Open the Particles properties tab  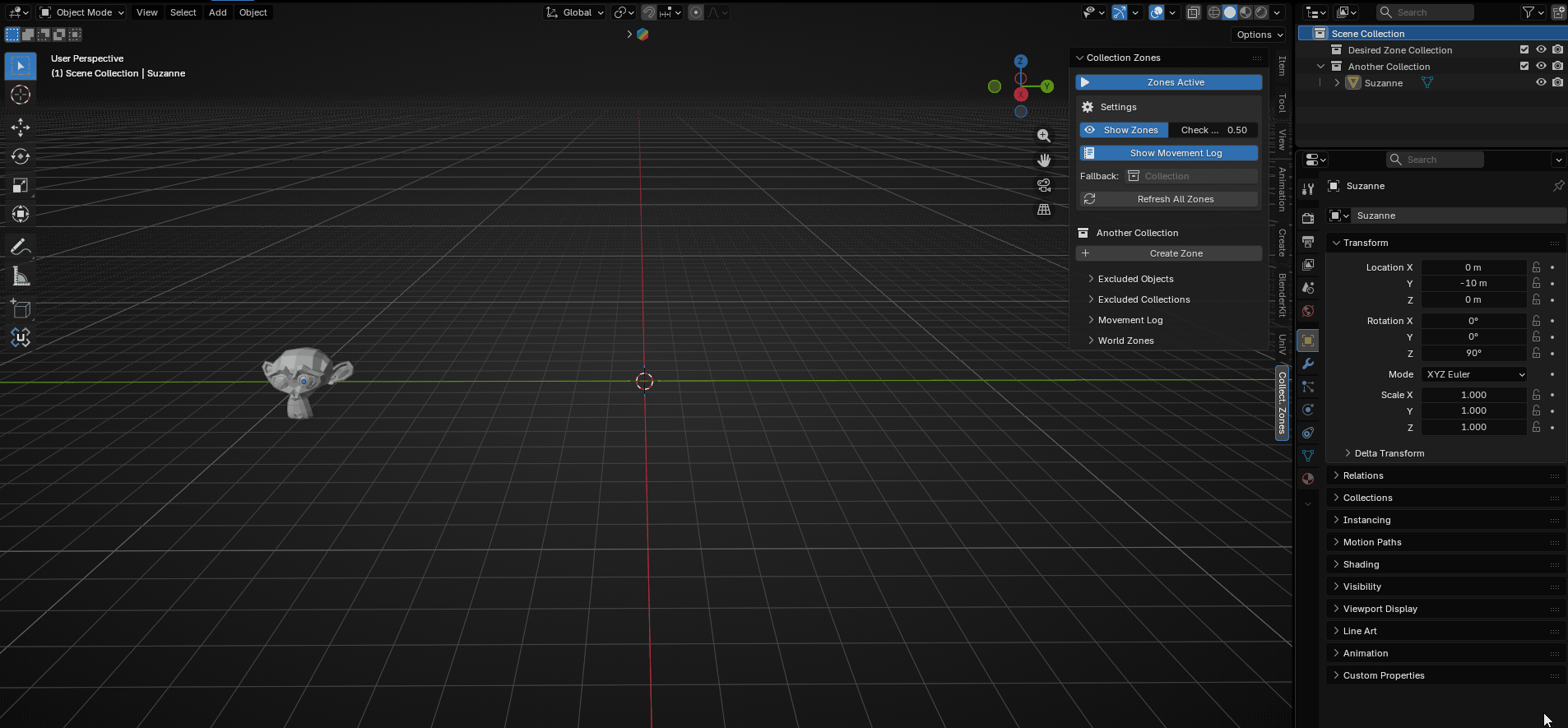coord(1308,386)
